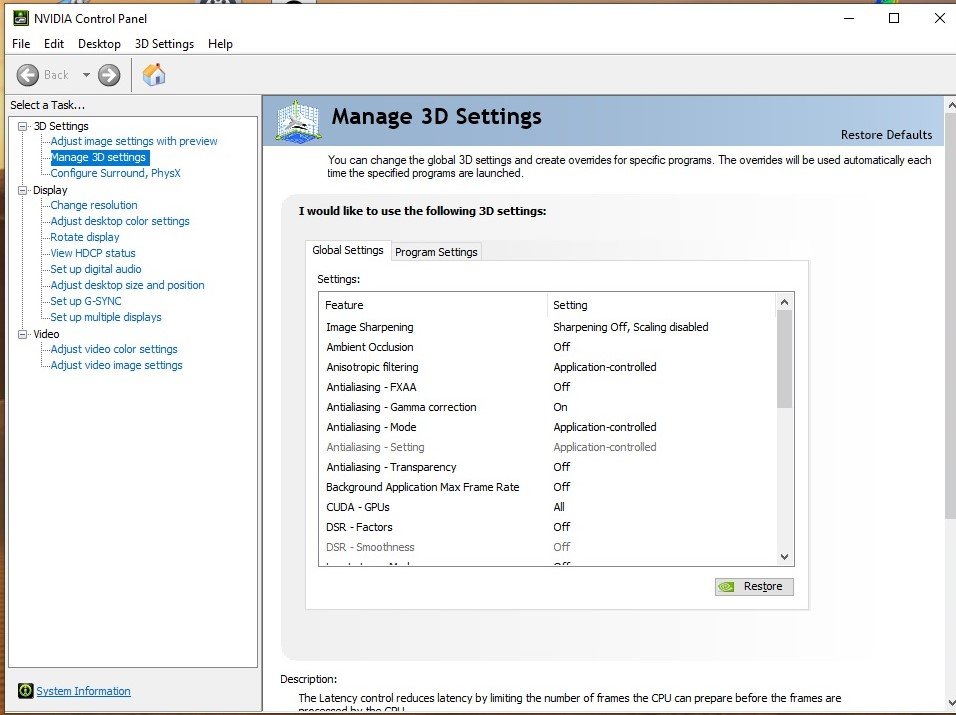Viewport: 956px width, 715px height.
Task: Open Configure Surround, PhysX
Action: [x=115, y=173]
